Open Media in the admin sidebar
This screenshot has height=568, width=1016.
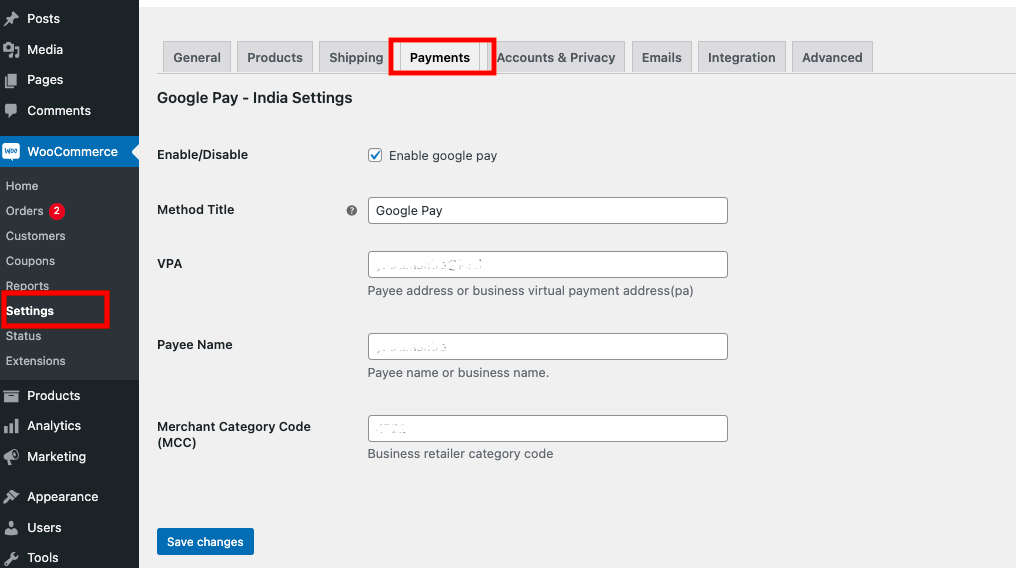coord(45,50)
